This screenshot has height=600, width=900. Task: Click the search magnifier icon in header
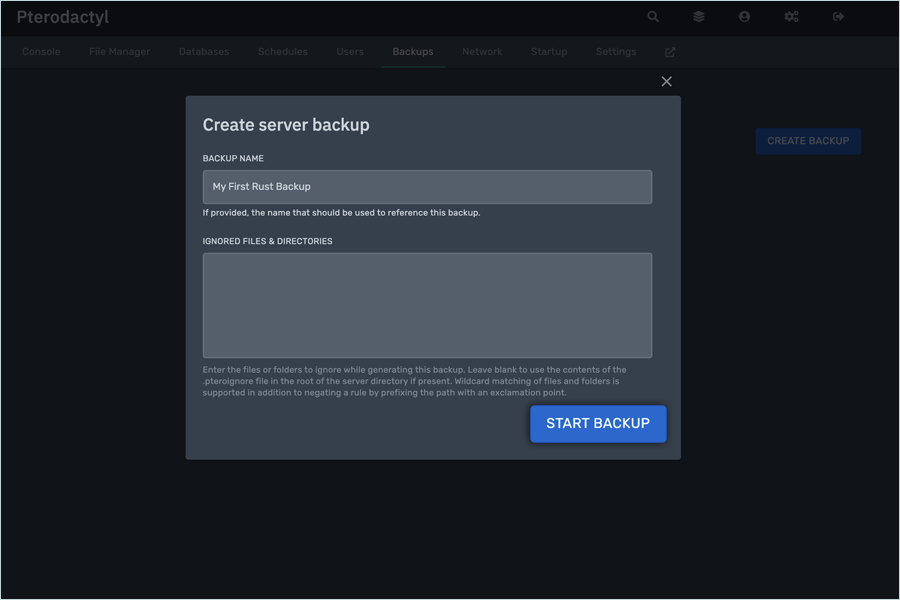[653, 17]
